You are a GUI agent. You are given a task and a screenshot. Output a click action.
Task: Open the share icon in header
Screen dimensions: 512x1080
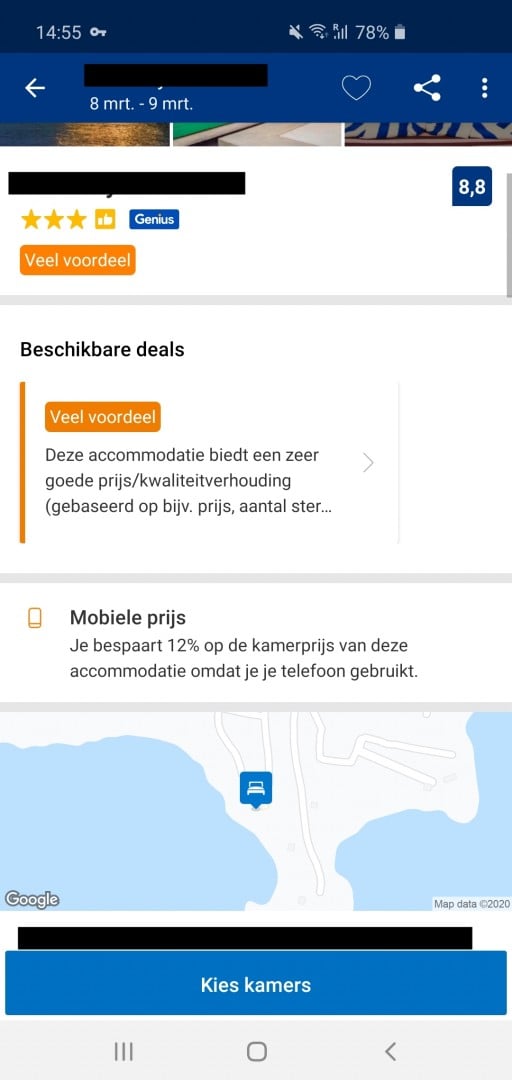[x=427, y=88]
